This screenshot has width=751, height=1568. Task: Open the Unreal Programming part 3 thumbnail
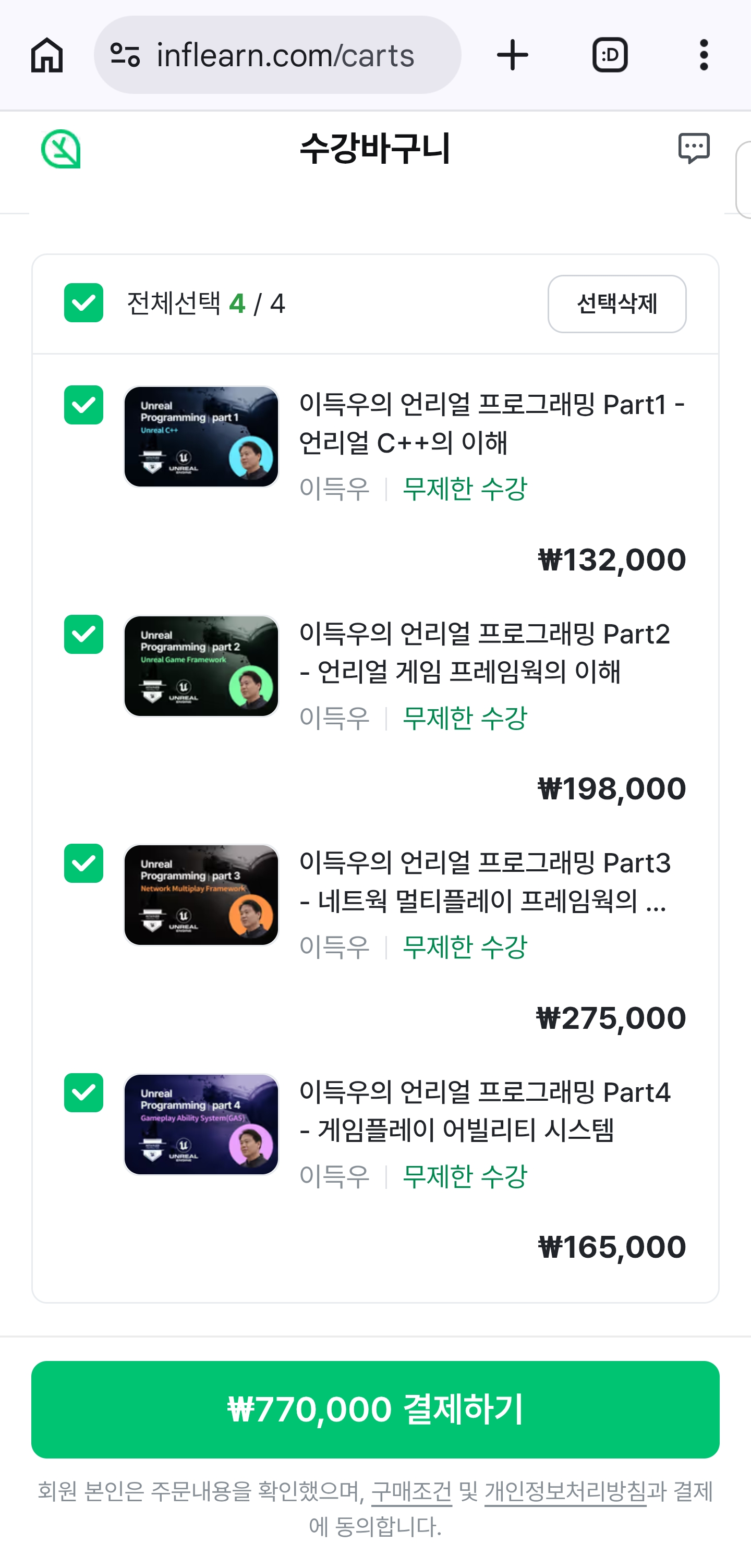[201, 895]
